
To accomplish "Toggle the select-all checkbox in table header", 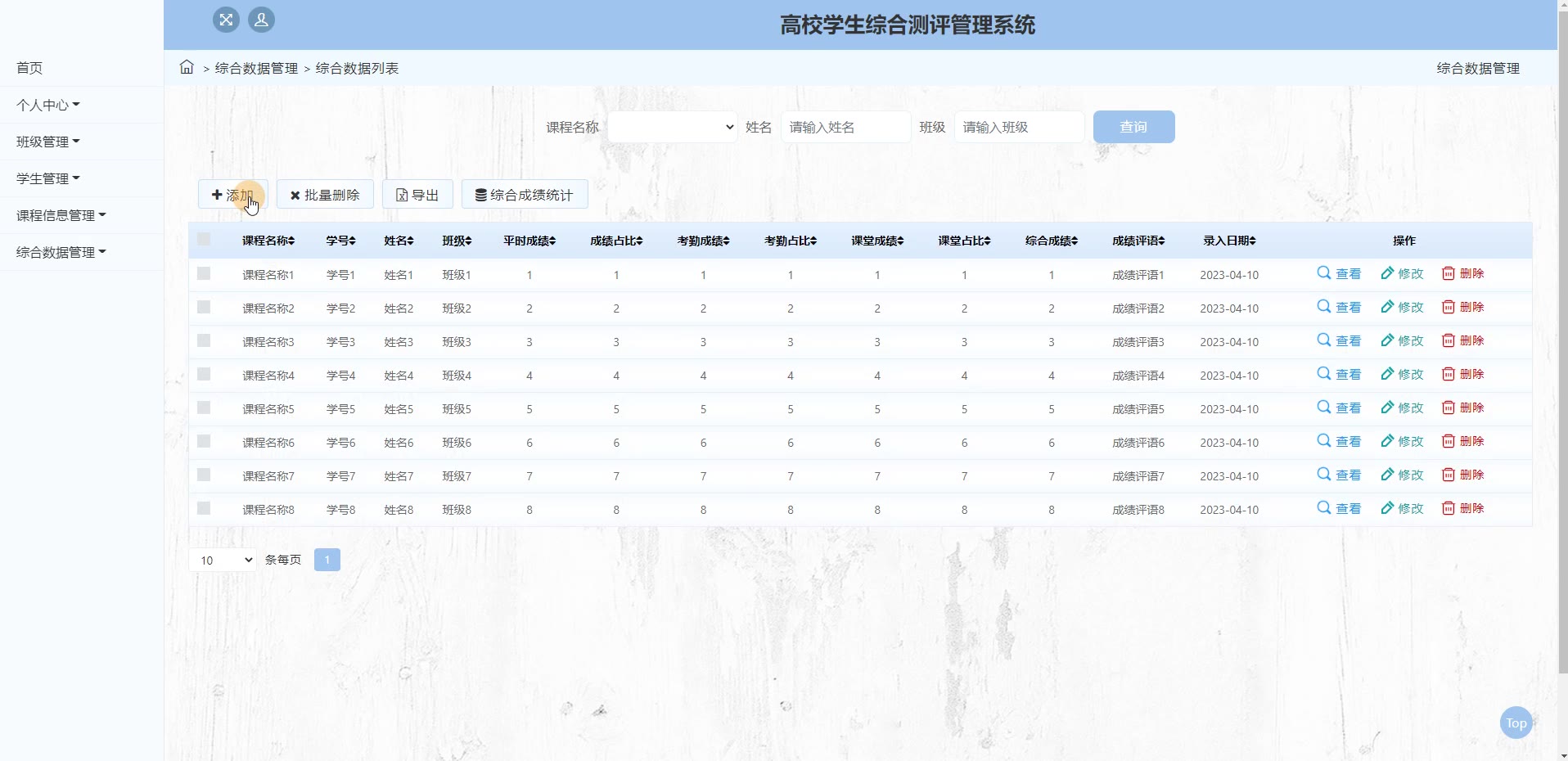I will 204,240.
